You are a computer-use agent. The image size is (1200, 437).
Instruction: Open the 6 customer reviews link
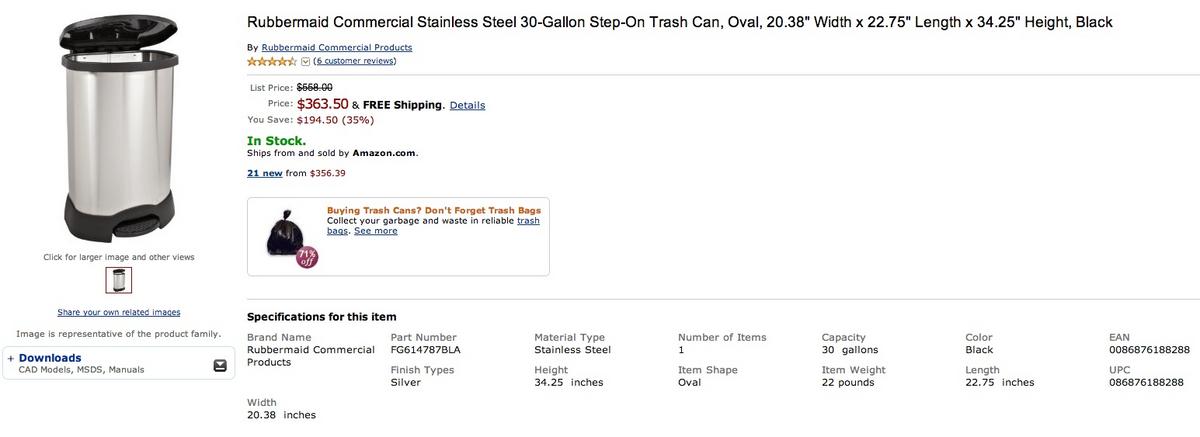[355, 61]
